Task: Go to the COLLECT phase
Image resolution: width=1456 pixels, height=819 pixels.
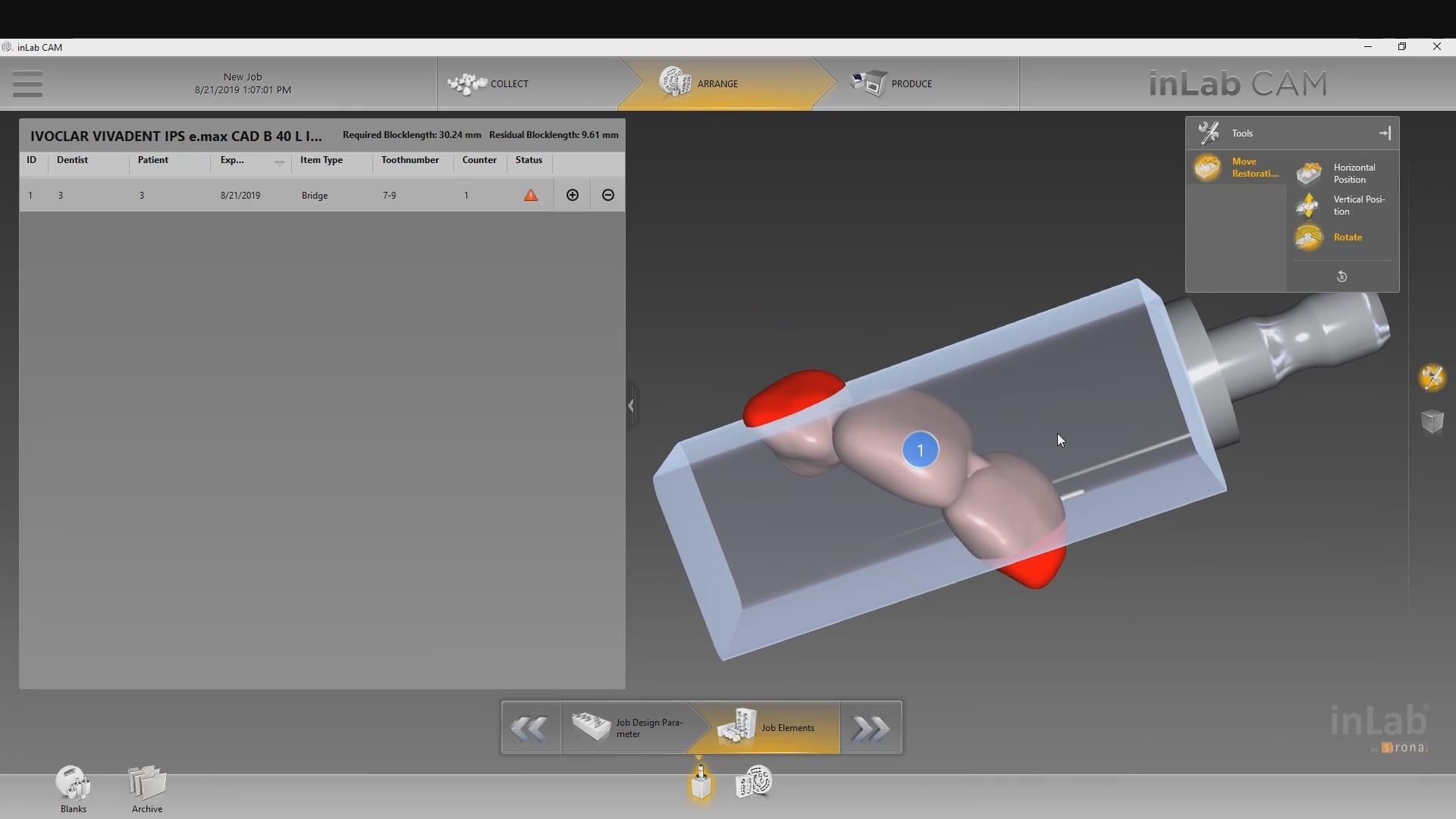Action: (x=489, y=83)
